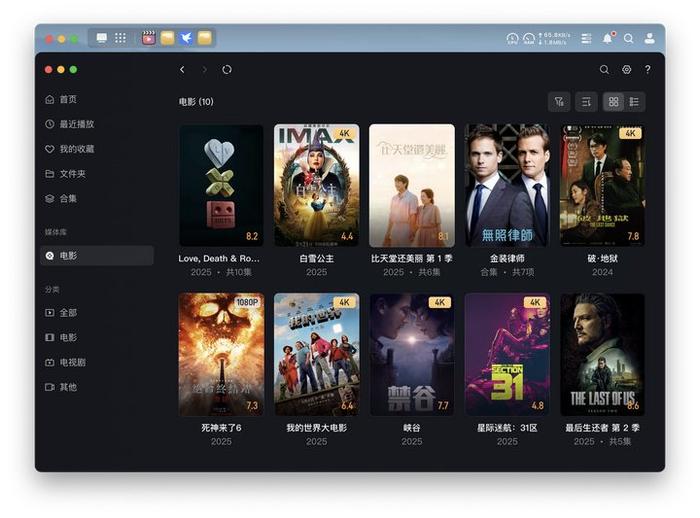Click the 8.2 rating on Love, Death poster
The image size is (700, 518).
[252, 236]
